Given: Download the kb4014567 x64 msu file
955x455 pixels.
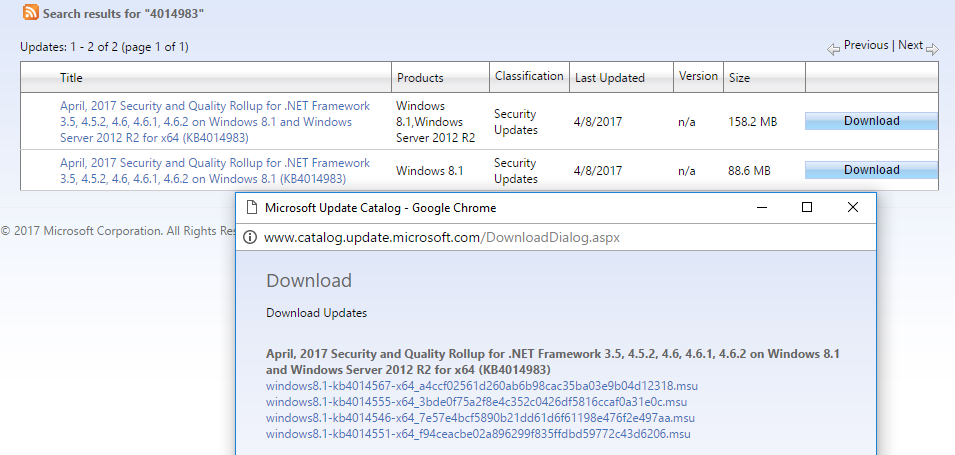Looking at the screenshot, I should (482, 386).
